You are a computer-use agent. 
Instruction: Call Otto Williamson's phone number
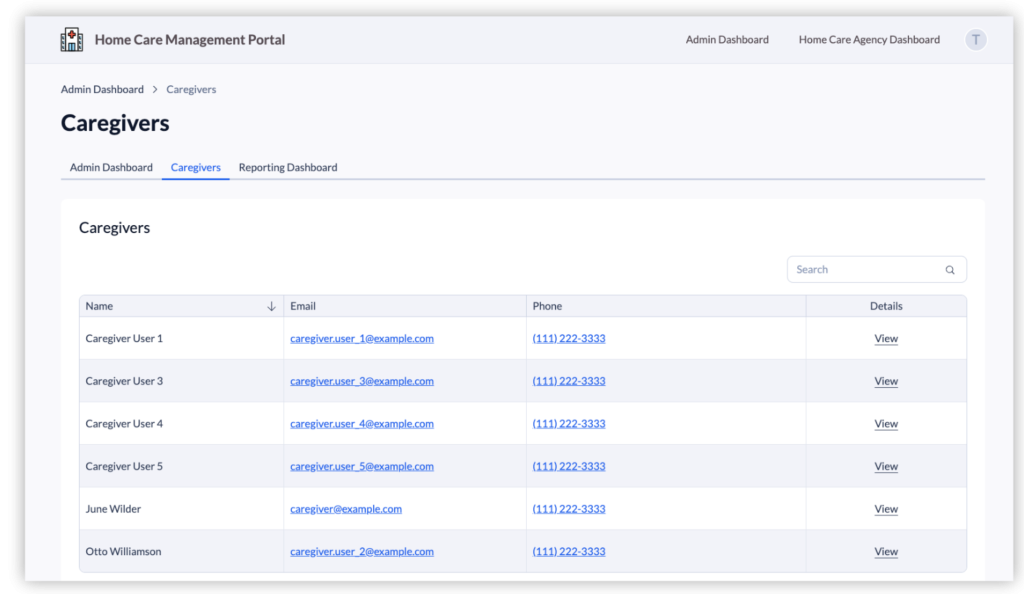point(569,552)
